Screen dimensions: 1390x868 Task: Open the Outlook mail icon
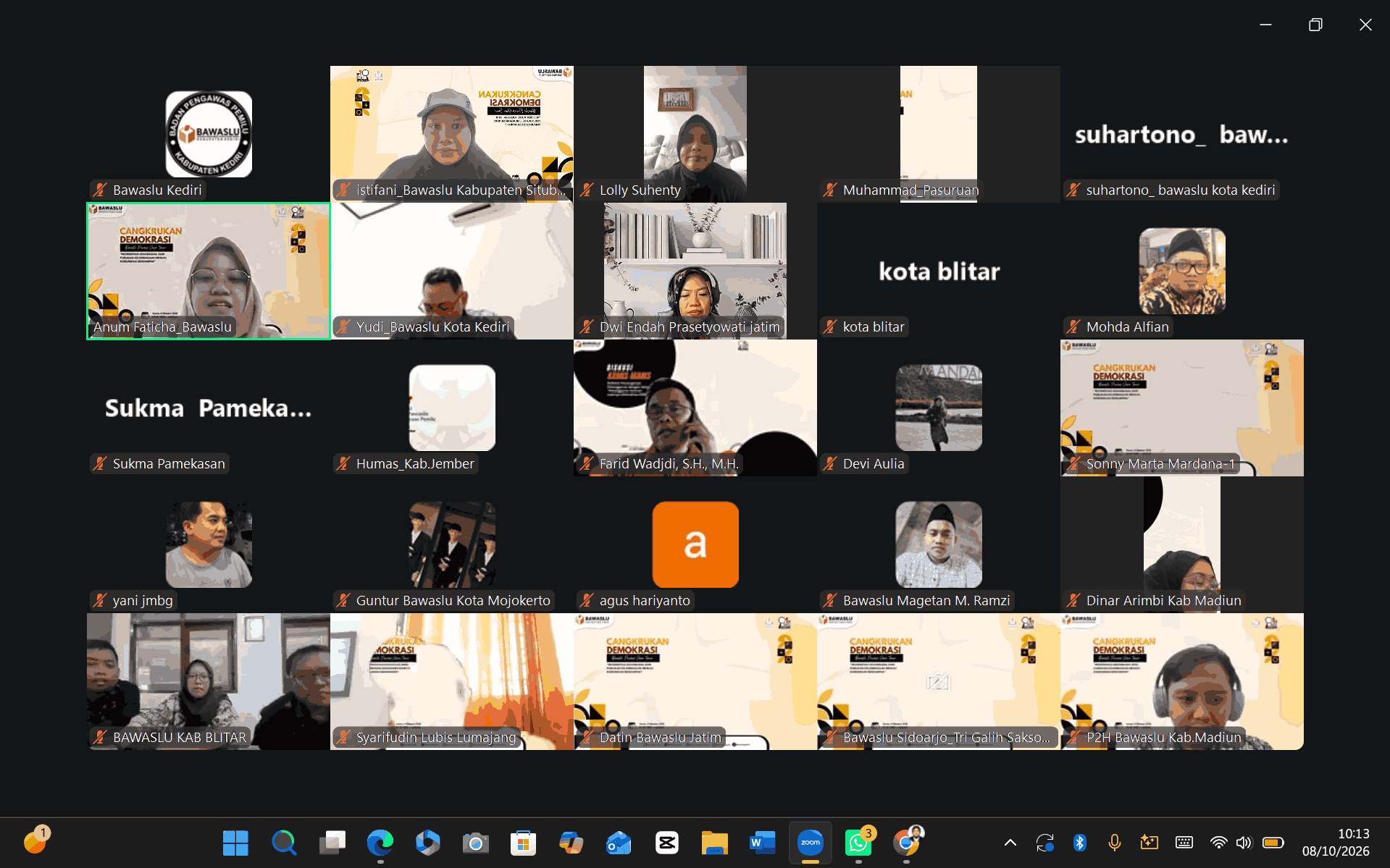pyautogui.click(x=619, y=843)
